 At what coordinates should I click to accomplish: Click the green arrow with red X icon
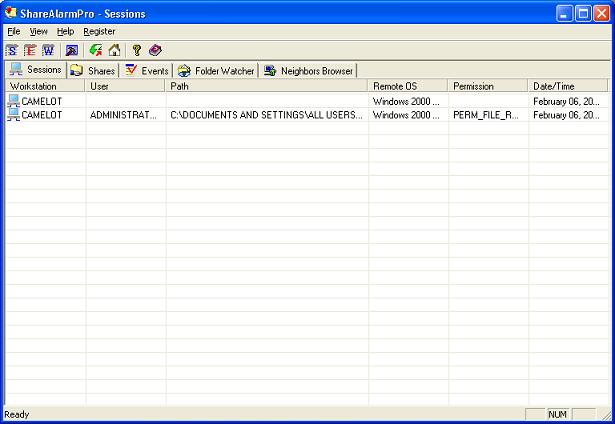click(96, 50)
